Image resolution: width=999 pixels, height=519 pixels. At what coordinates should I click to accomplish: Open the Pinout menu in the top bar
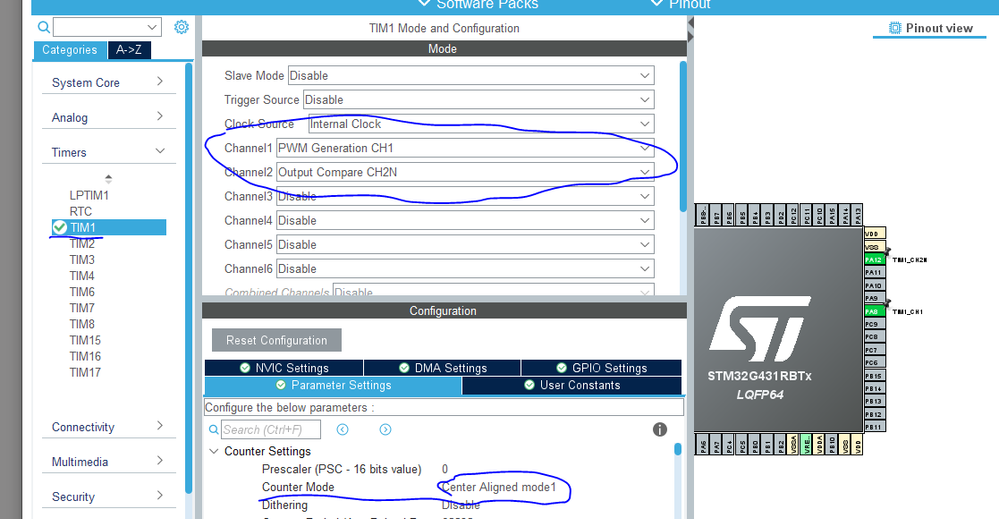(x=680, y=4)
